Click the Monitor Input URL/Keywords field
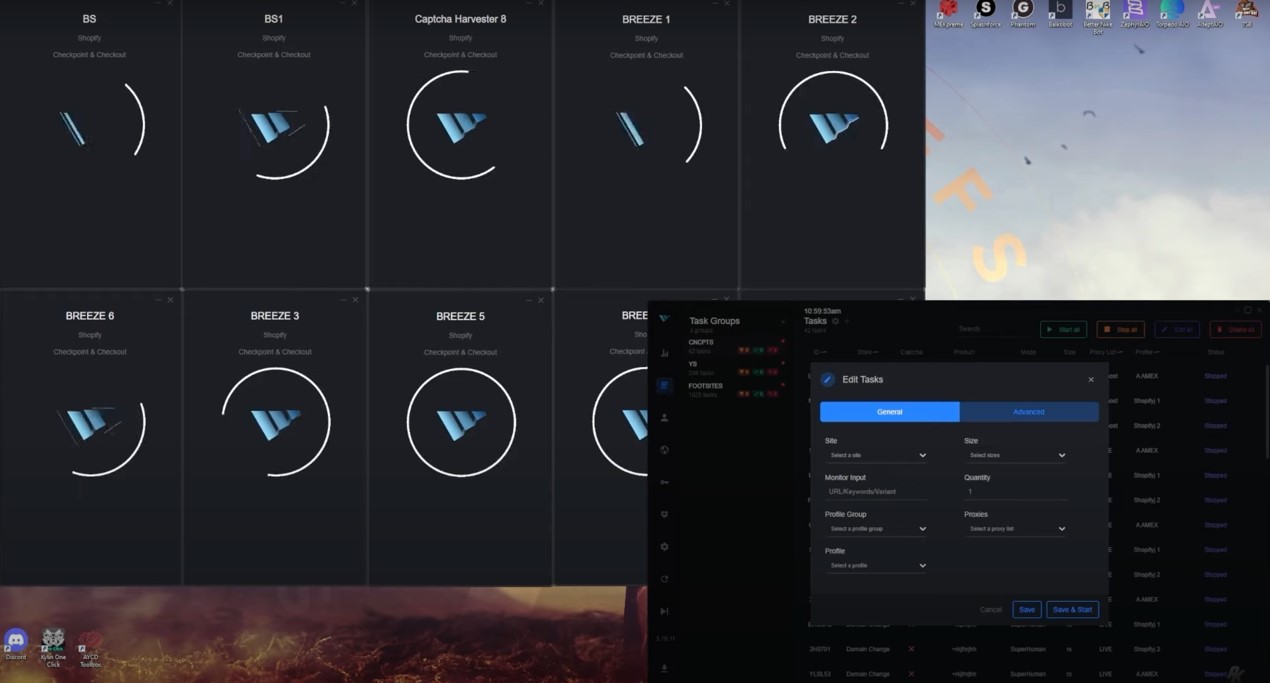The width and height of the screenshot is (1270, 683). pyautogui.click(x=877, y=492)
